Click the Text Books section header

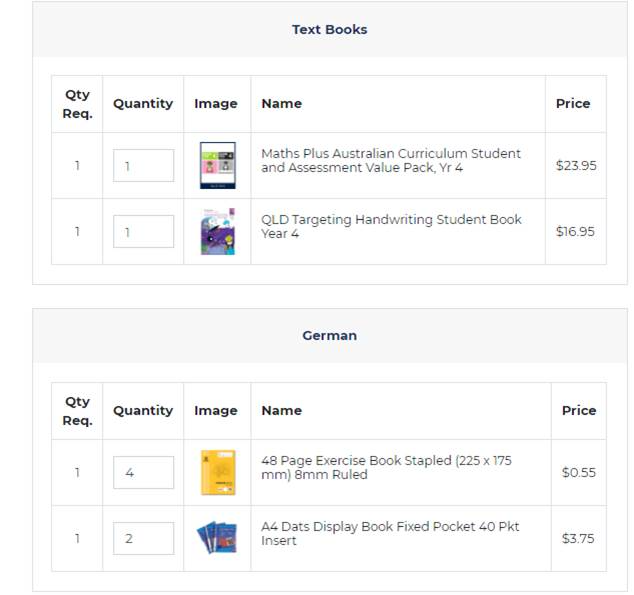(329, 30)
